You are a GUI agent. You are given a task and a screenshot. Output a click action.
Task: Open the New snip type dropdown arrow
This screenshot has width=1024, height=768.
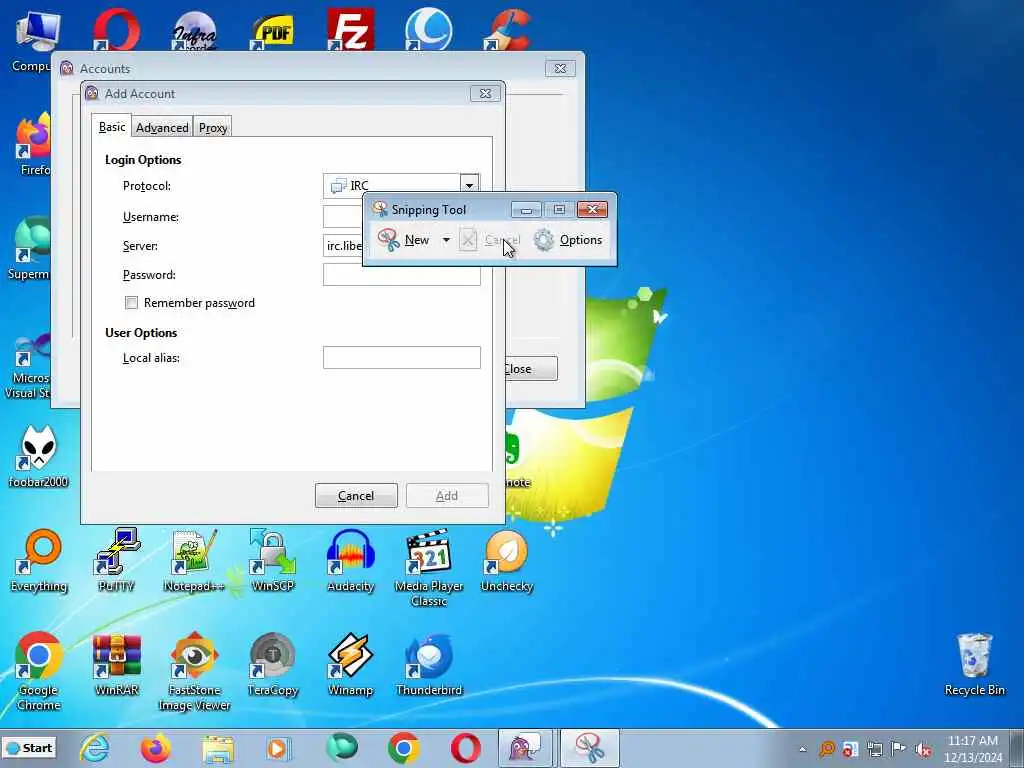(446, 240)
